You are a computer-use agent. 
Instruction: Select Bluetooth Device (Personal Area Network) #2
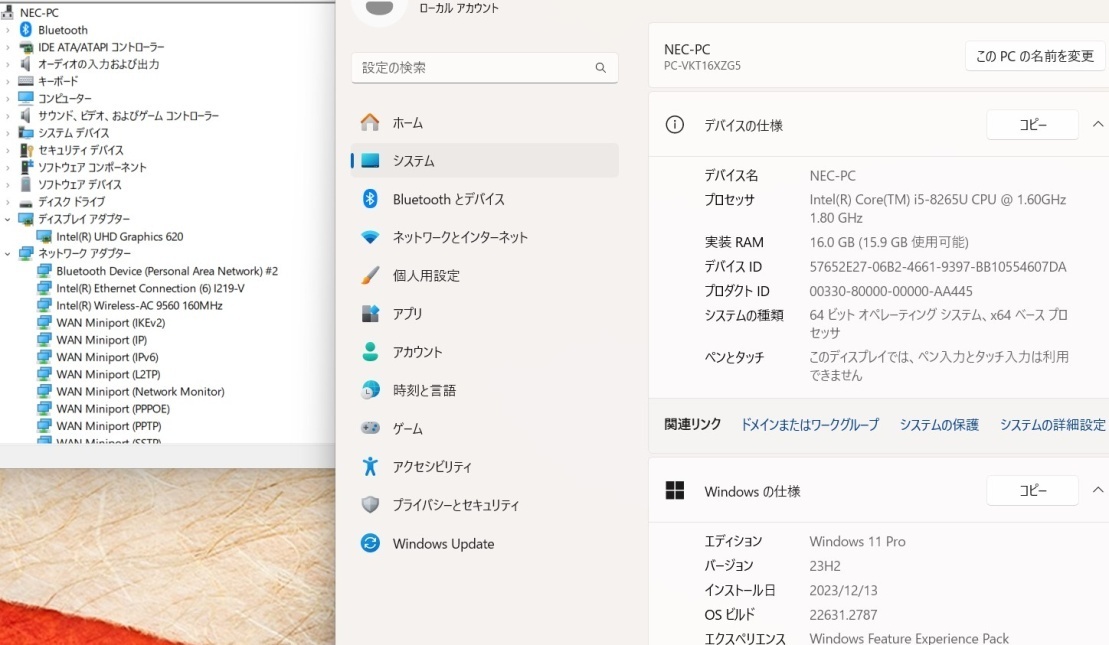[x=167, y=271]
